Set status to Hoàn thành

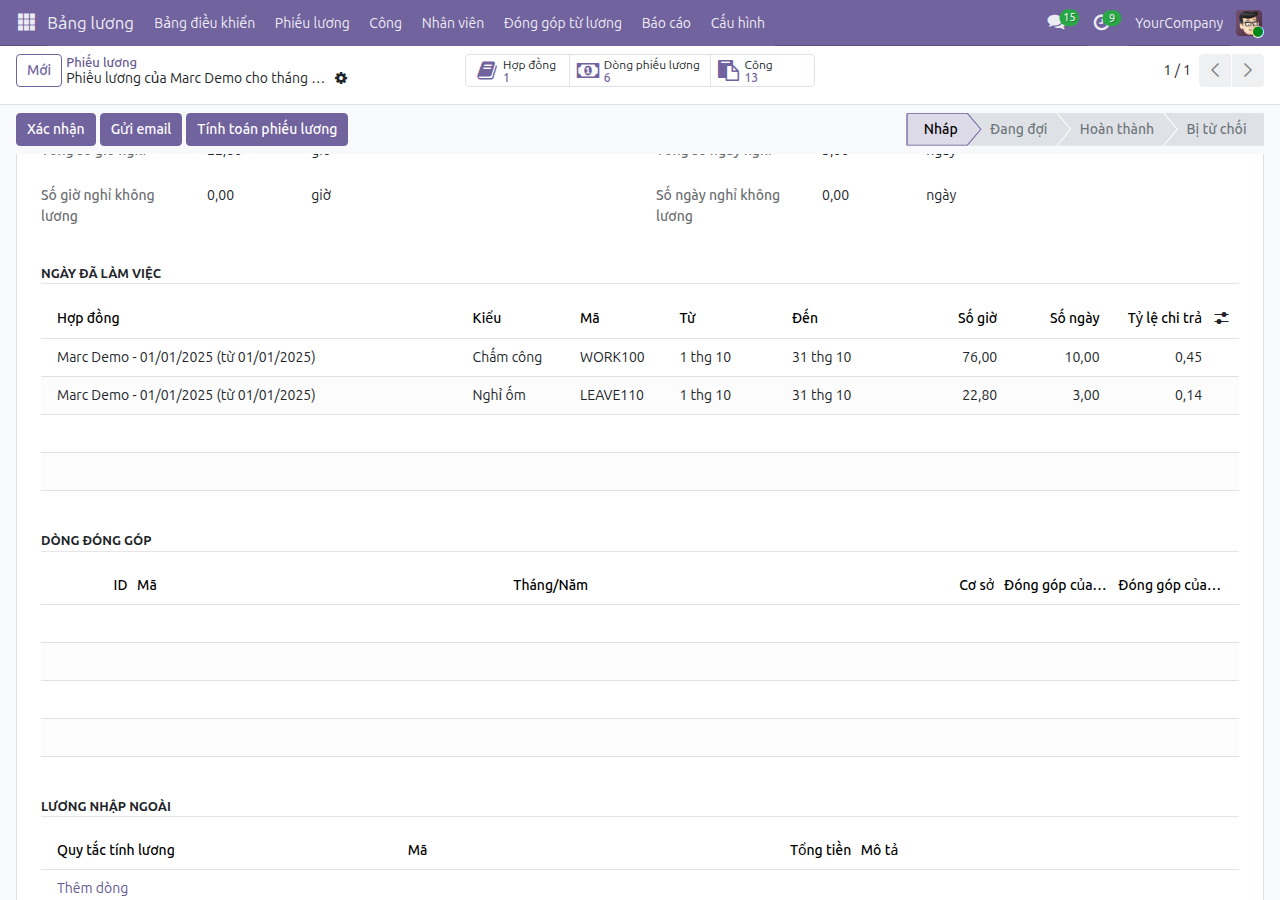pyautogui.click(x=1116, y=129)
